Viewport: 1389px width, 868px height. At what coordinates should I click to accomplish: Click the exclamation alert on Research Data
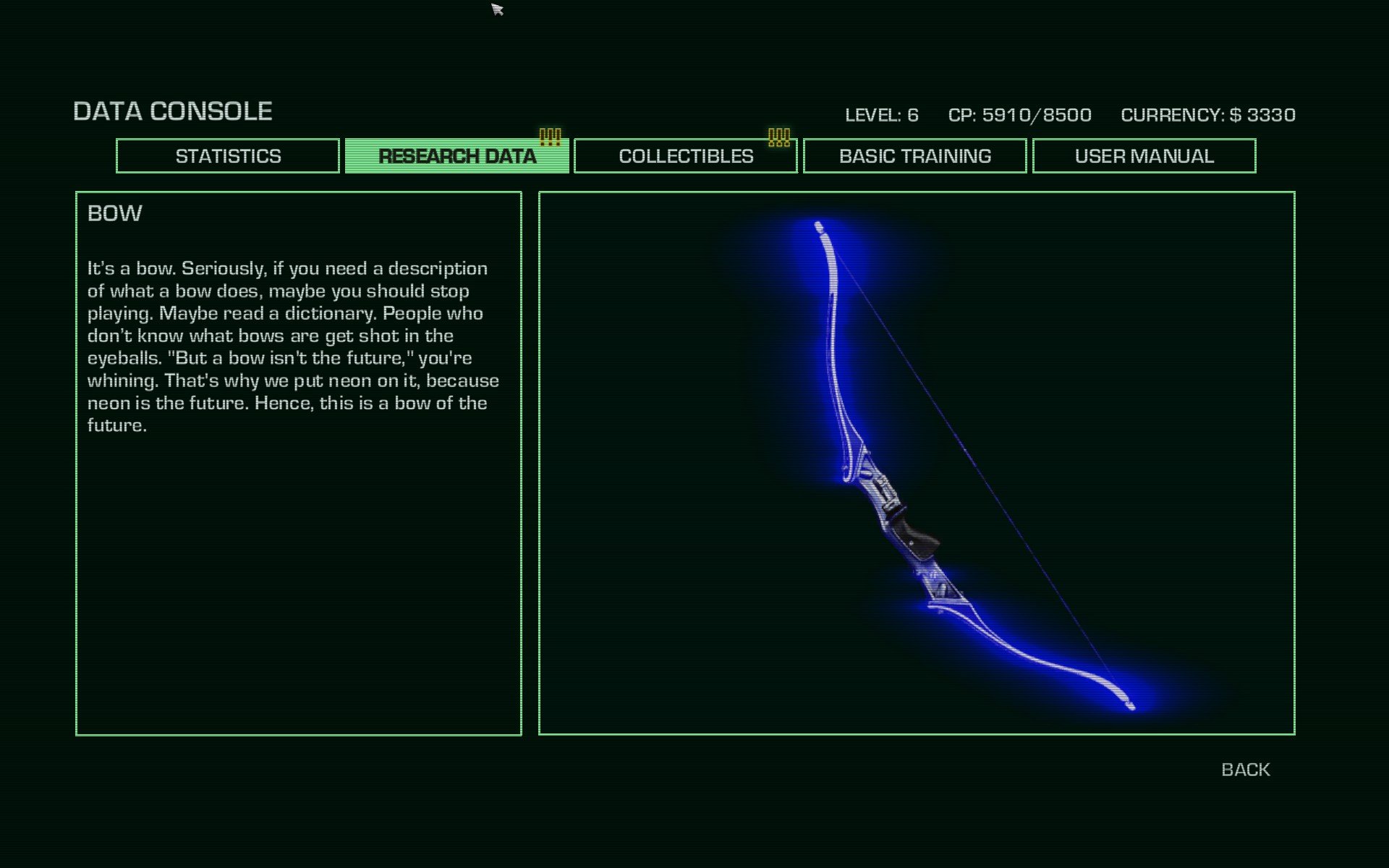click(x=550, y=137)
